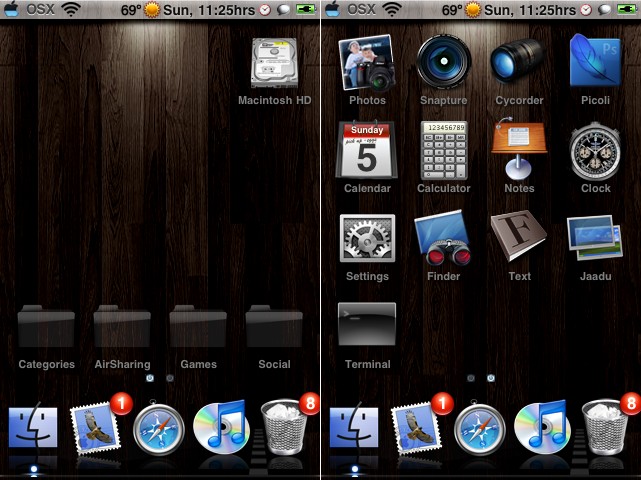Open iTunes disc icon in right screen dock

point(542,427)
